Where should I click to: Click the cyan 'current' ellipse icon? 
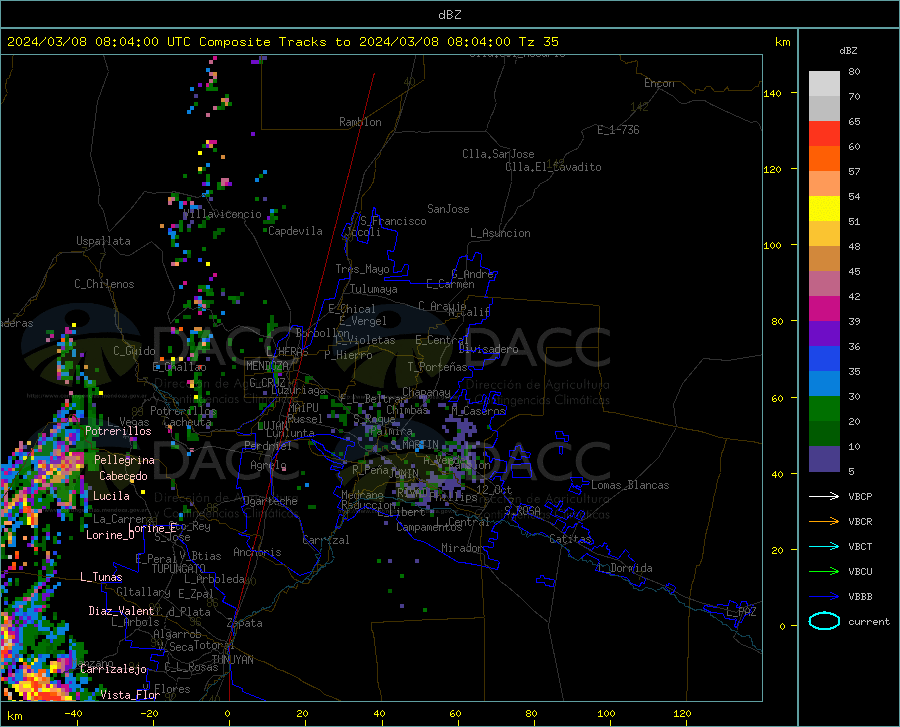[x=824, y=621]
